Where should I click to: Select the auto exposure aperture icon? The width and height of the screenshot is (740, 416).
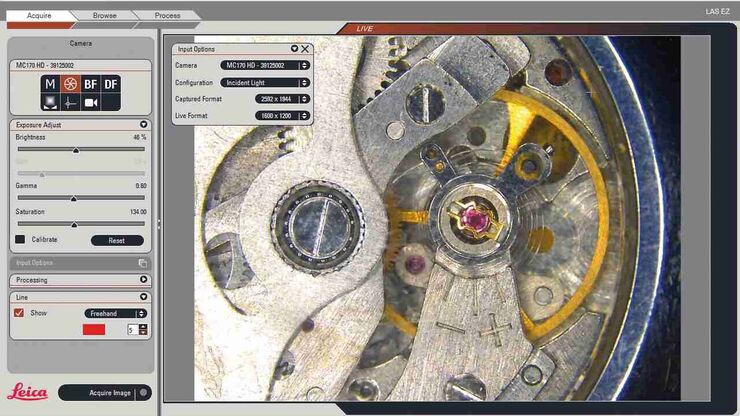tap(70, 84)
